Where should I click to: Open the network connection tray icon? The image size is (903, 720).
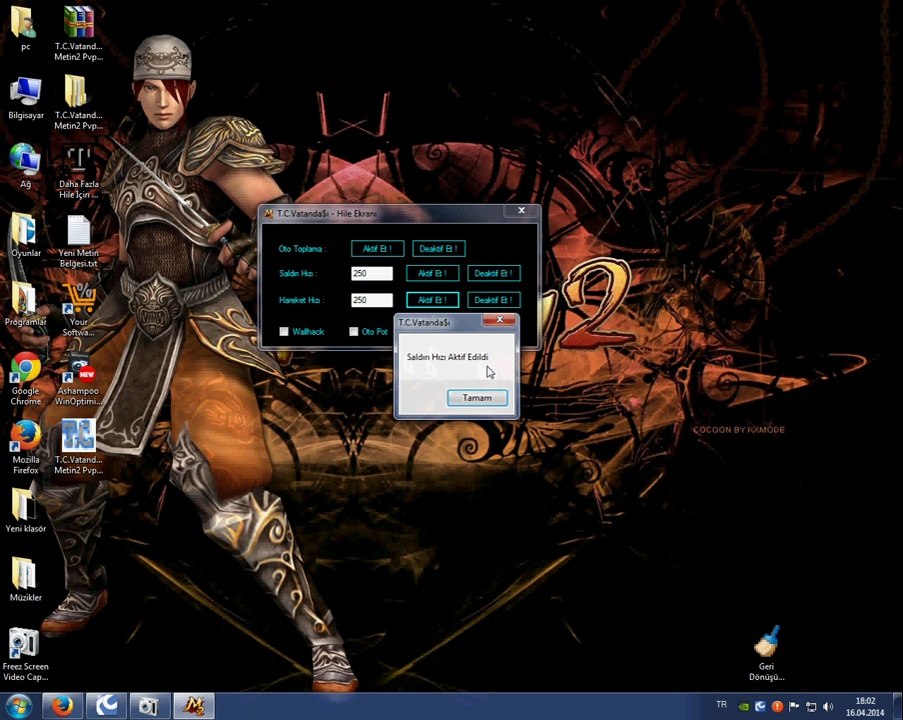[811, 706]
